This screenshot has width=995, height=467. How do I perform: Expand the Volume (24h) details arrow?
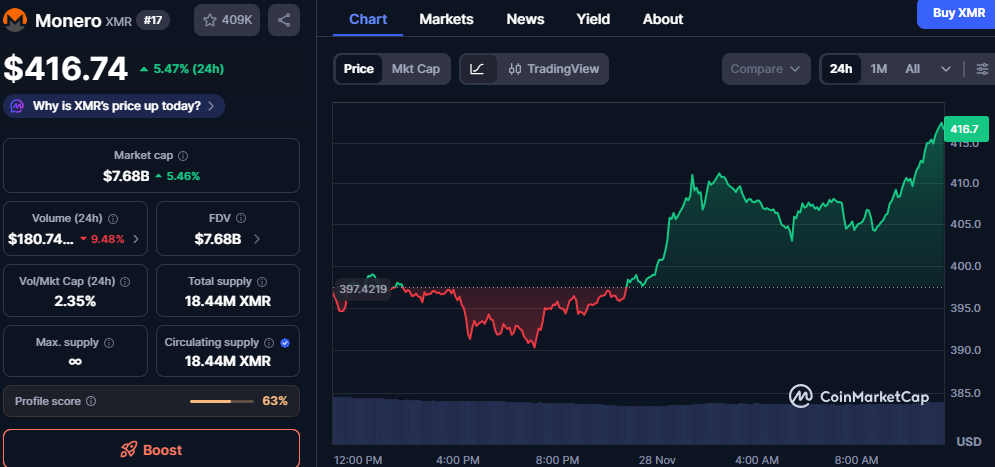[x=136, y=239]
